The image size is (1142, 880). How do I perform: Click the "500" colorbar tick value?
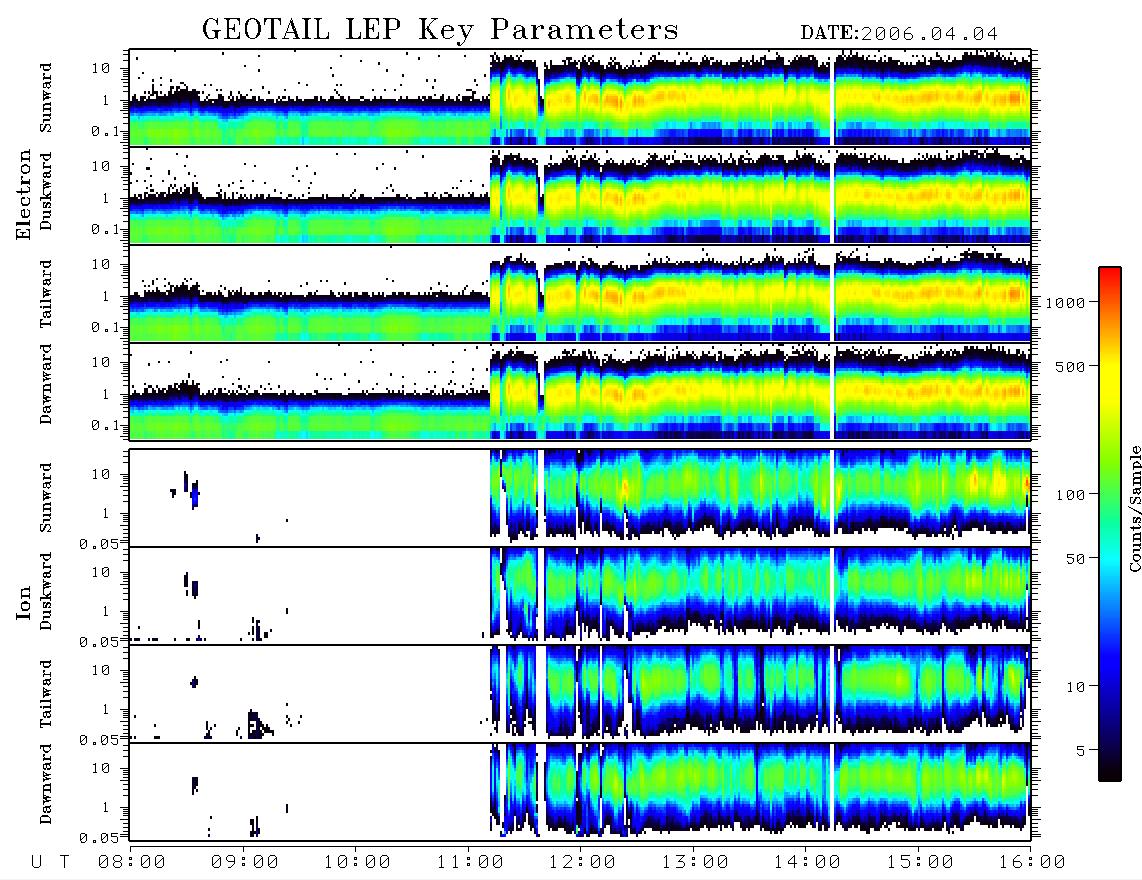coord(1071,367)
